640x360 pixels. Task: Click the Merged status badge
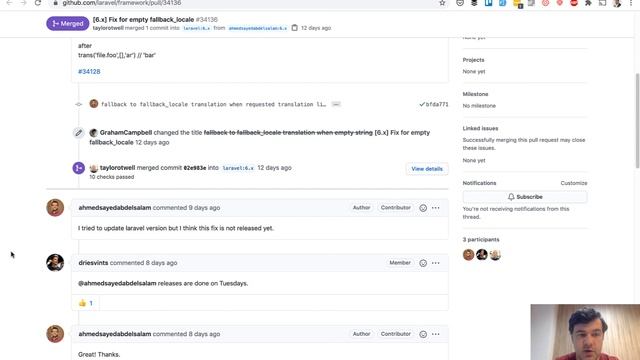pyautogui.click(x=67, y=24)
